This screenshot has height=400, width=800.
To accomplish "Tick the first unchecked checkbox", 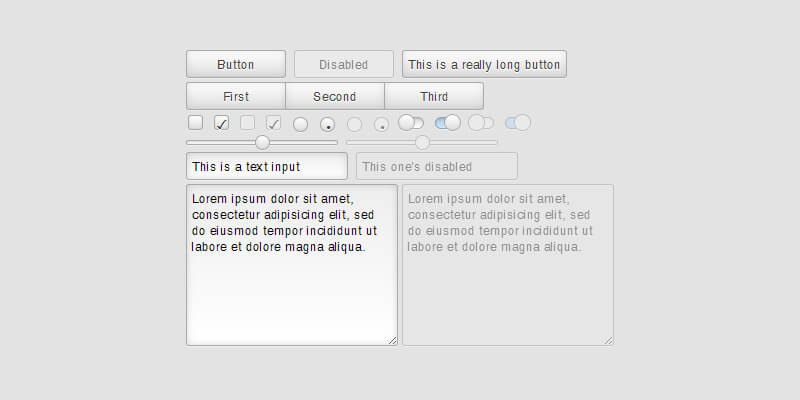I will (x=196, y=123).
